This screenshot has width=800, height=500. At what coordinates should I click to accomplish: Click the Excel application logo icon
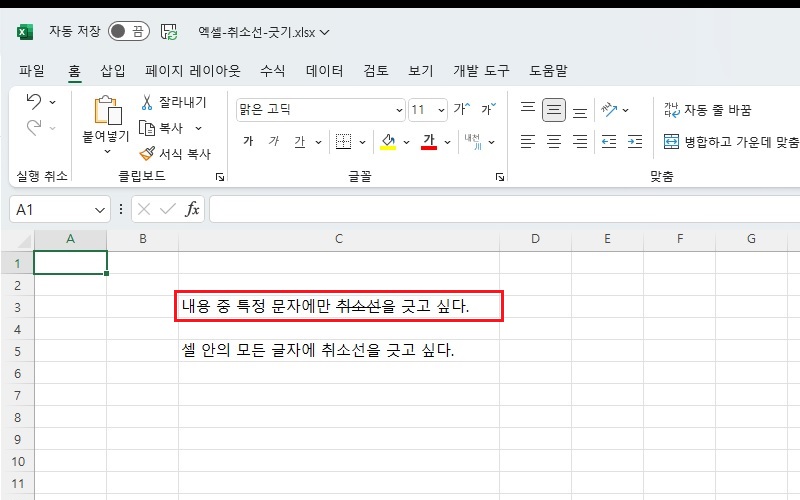[24, 32]
